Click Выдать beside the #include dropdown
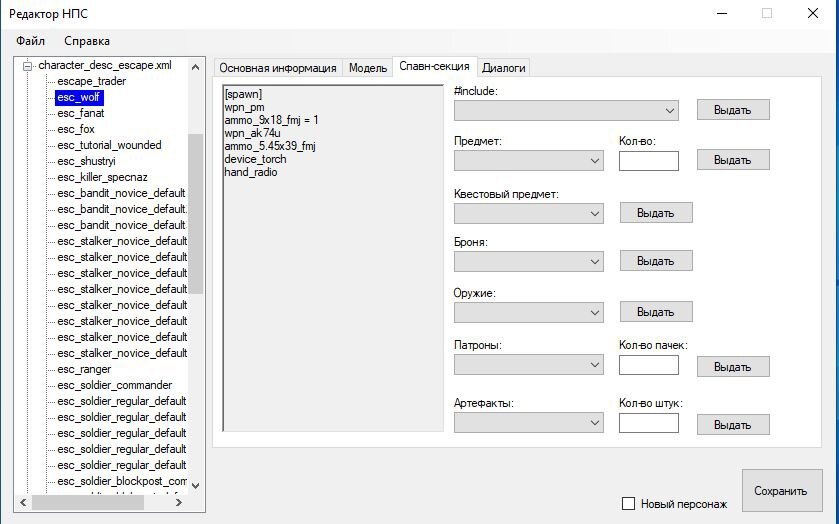 coord(732,110)
